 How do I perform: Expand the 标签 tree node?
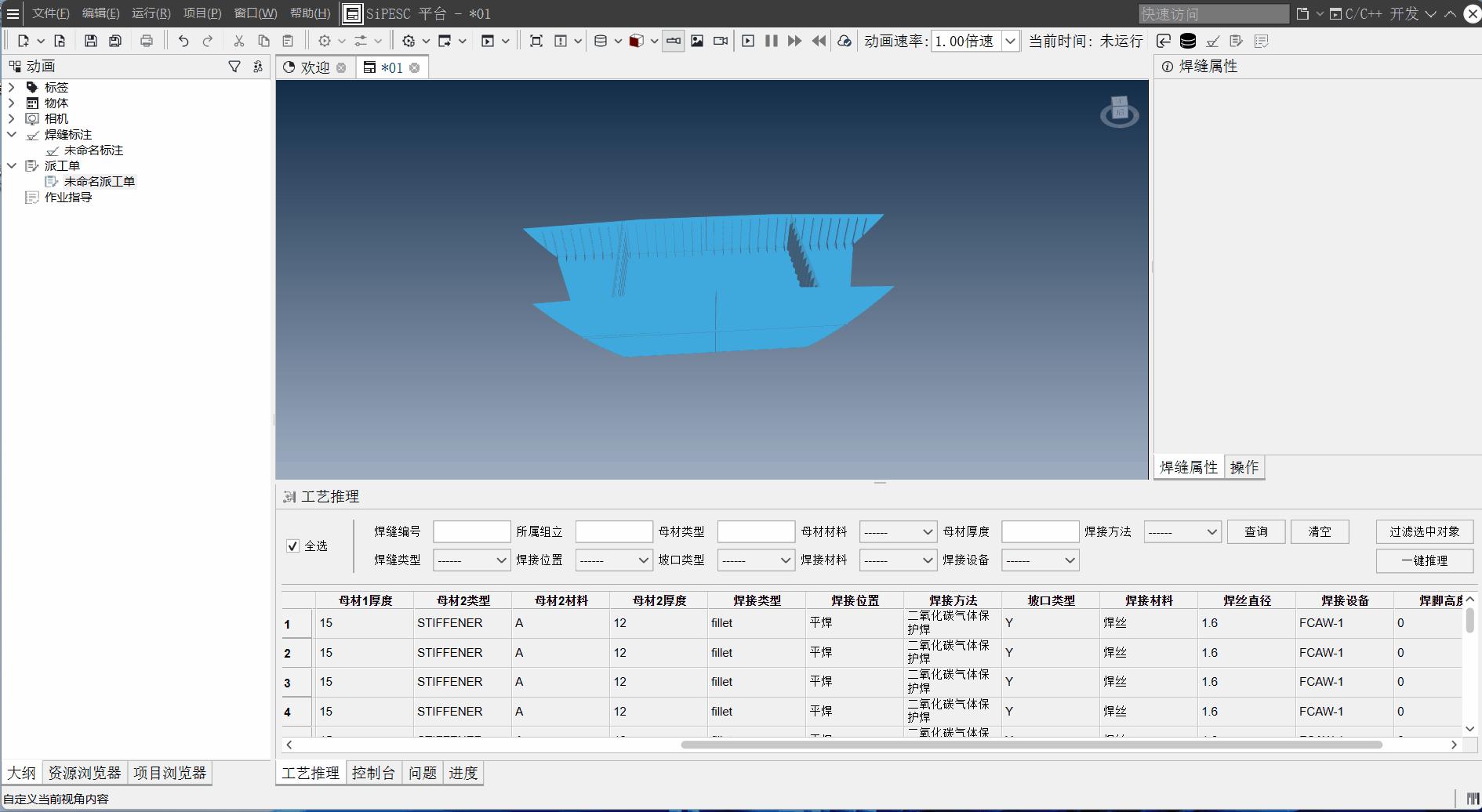click(12, 87)
